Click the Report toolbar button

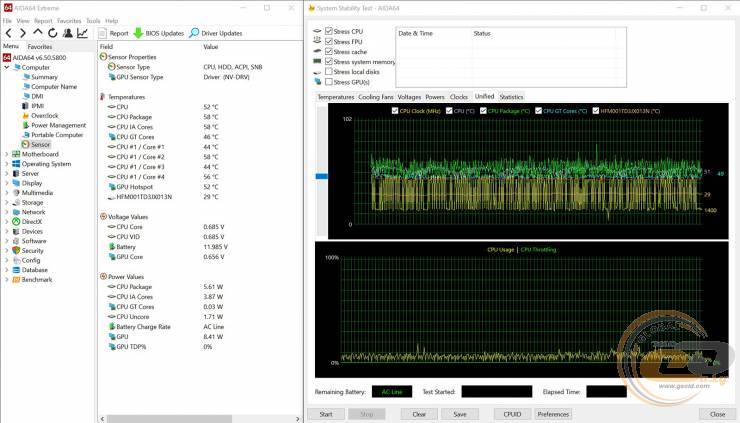click(113, 33)
